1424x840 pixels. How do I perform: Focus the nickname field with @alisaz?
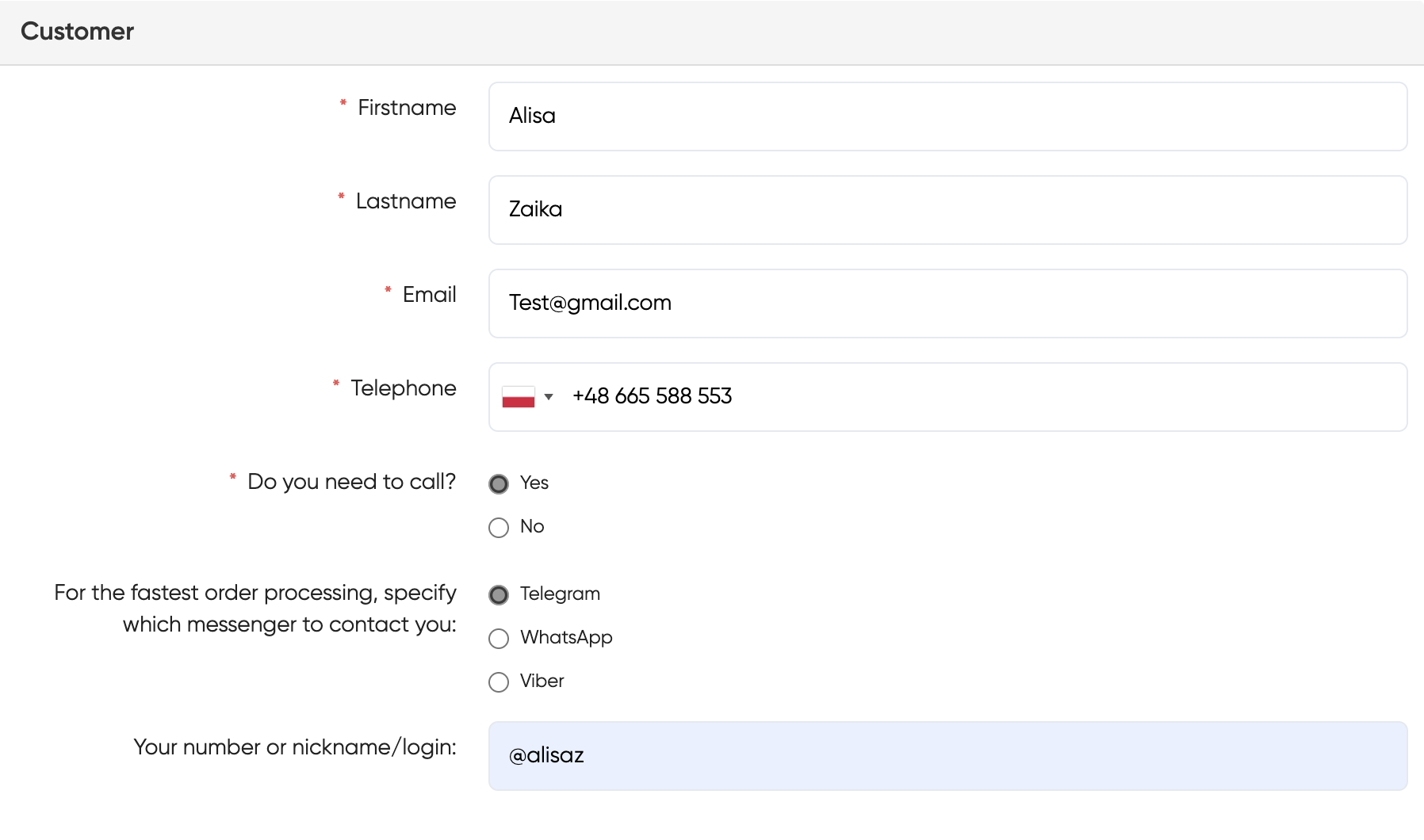tap(947, 756)
